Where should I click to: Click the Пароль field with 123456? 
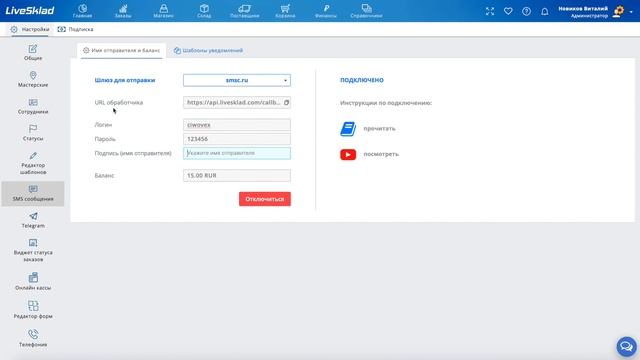[237, 139]
